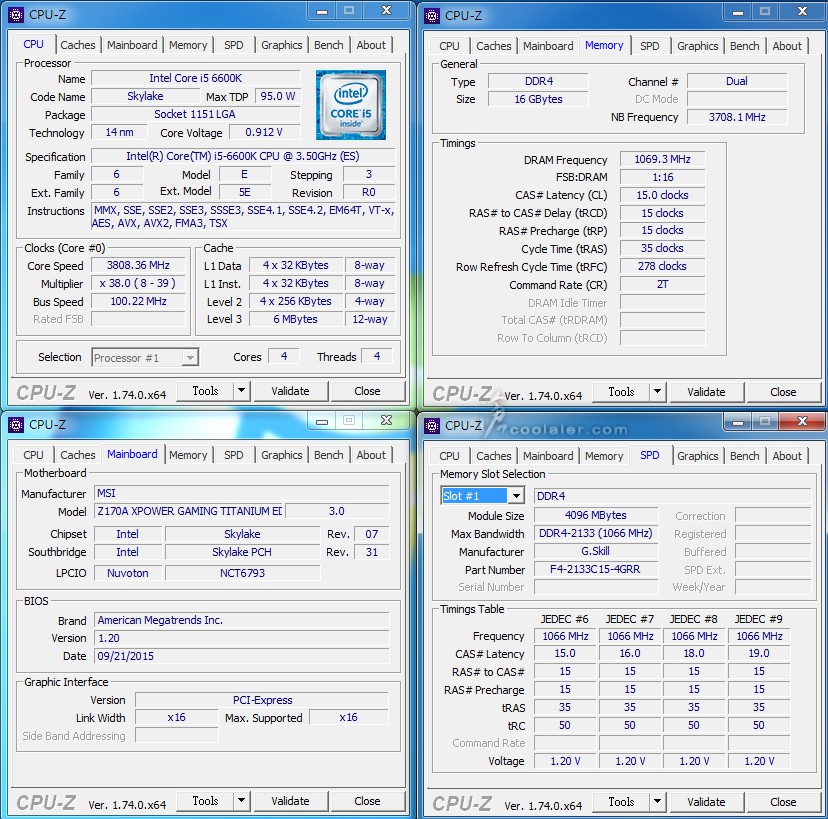828x819 pixels.
Task: Open Tools dropdown arrow in the SPD window
Action: (x=657, y=802)
